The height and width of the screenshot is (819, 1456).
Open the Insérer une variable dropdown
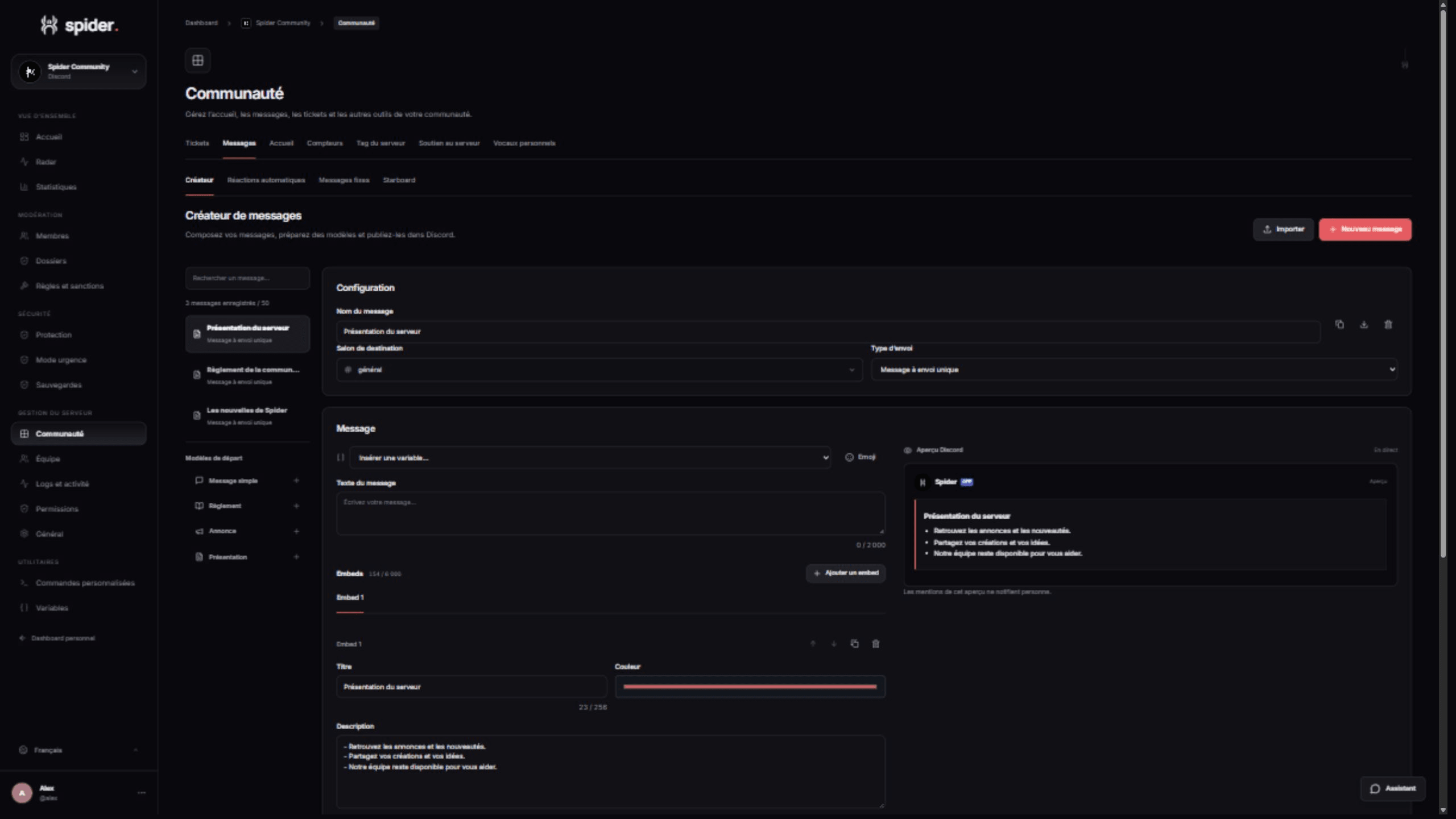590,458
